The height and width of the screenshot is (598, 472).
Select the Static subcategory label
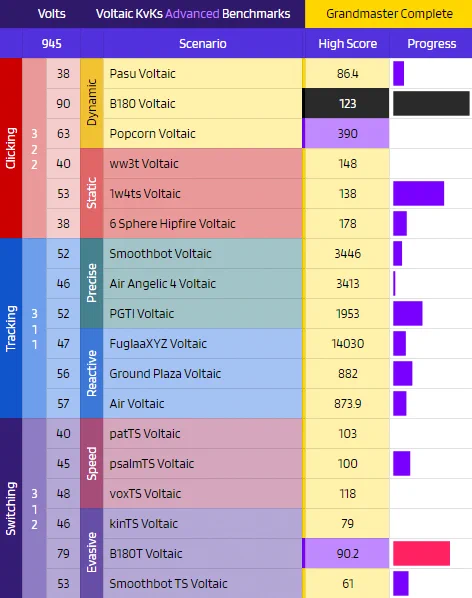(92, 193)
